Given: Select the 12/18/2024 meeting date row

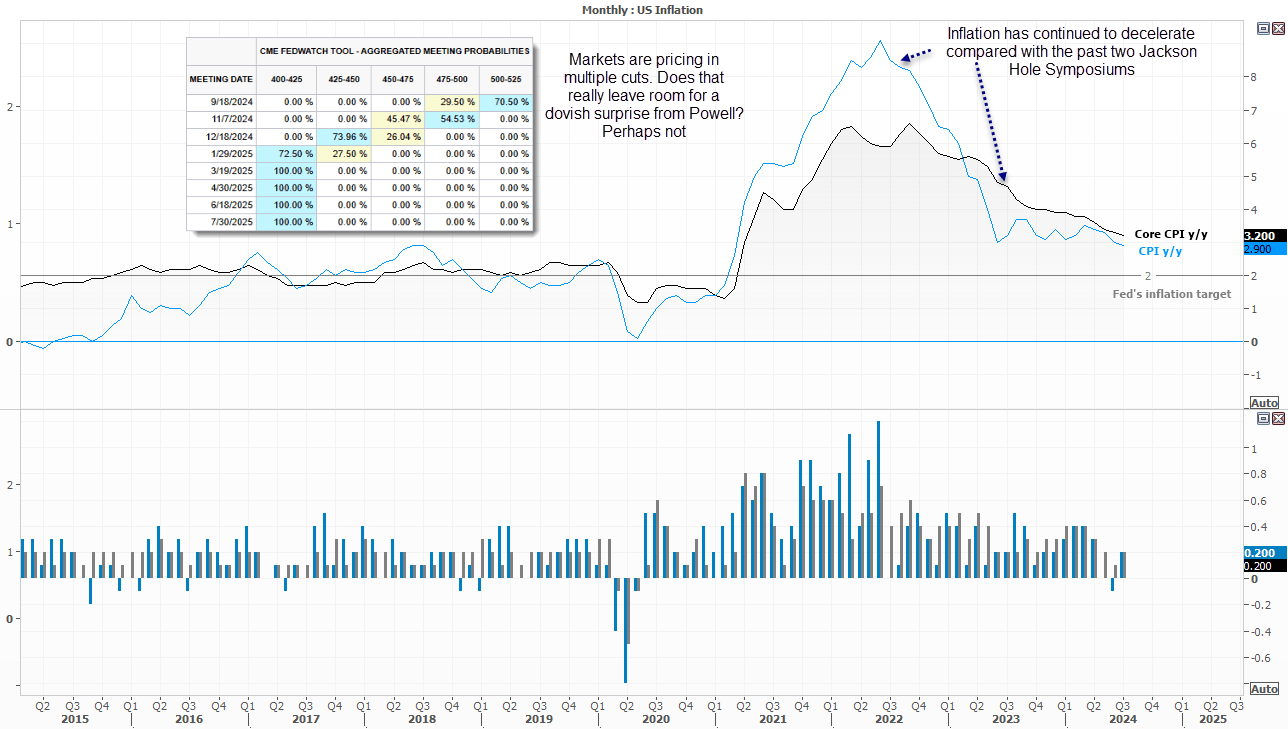Looking at the screenshot, I should coord(359,136).
